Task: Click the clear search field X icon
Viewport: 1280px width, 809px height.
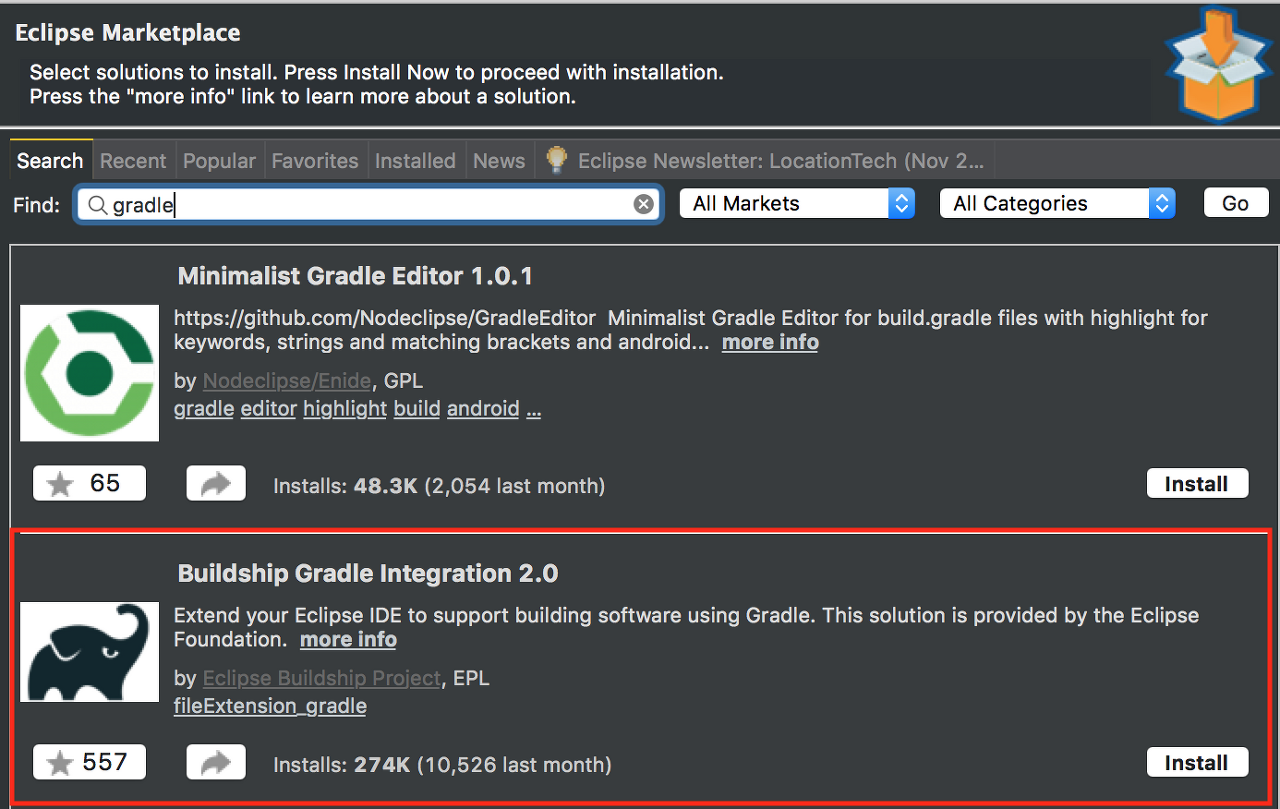Action: point(644,204)
